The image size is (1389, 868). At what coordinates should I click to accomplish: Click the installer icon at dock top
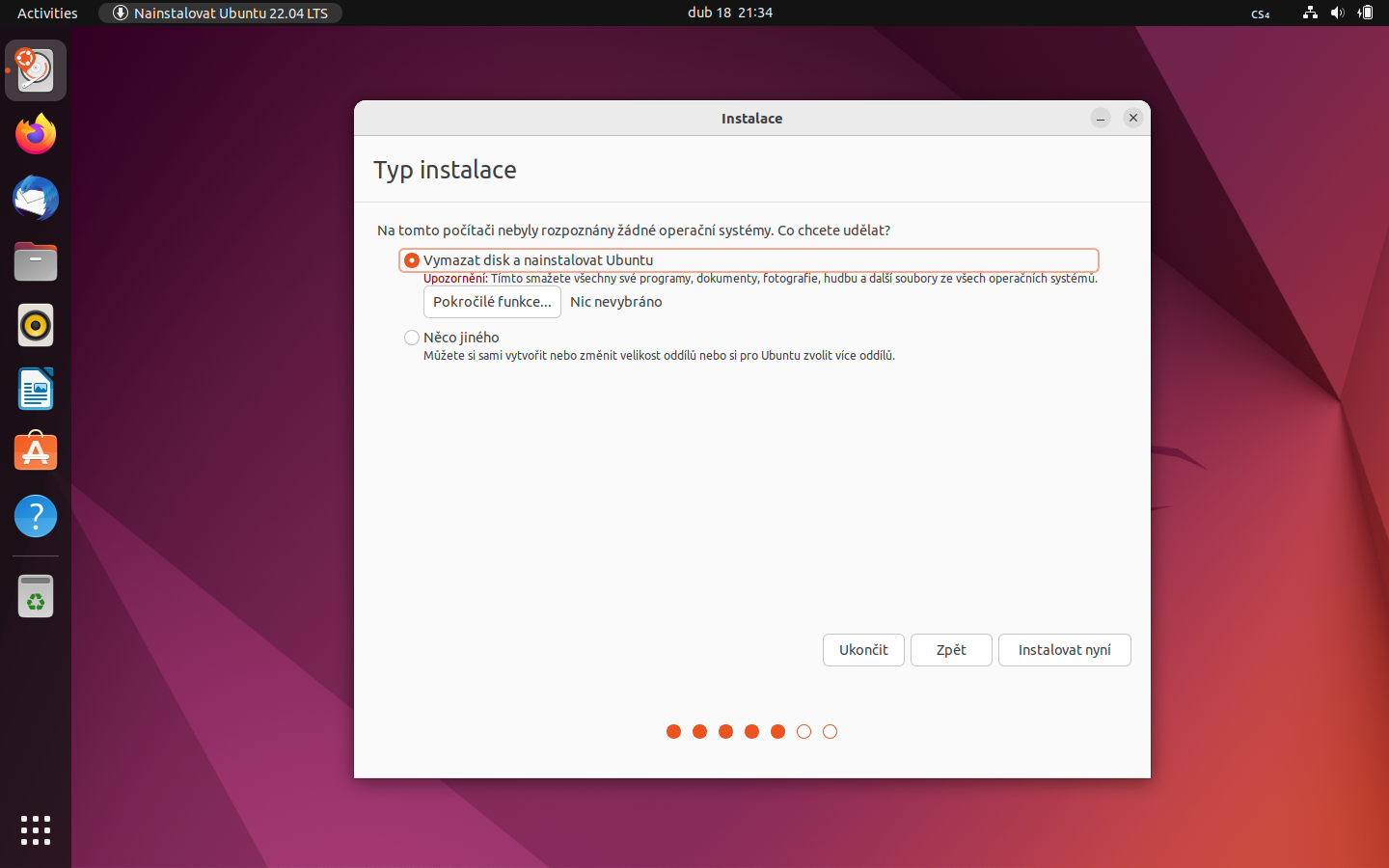pos(35,69)
